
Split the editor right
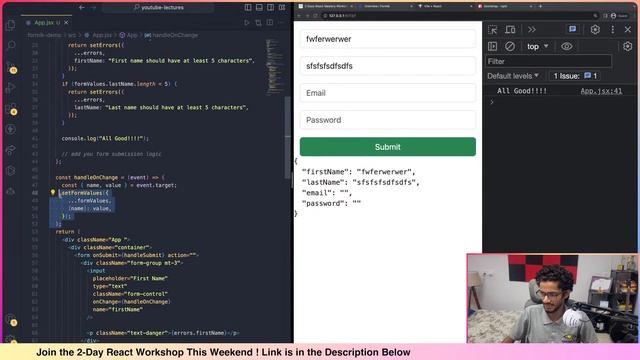pos(270,23)
